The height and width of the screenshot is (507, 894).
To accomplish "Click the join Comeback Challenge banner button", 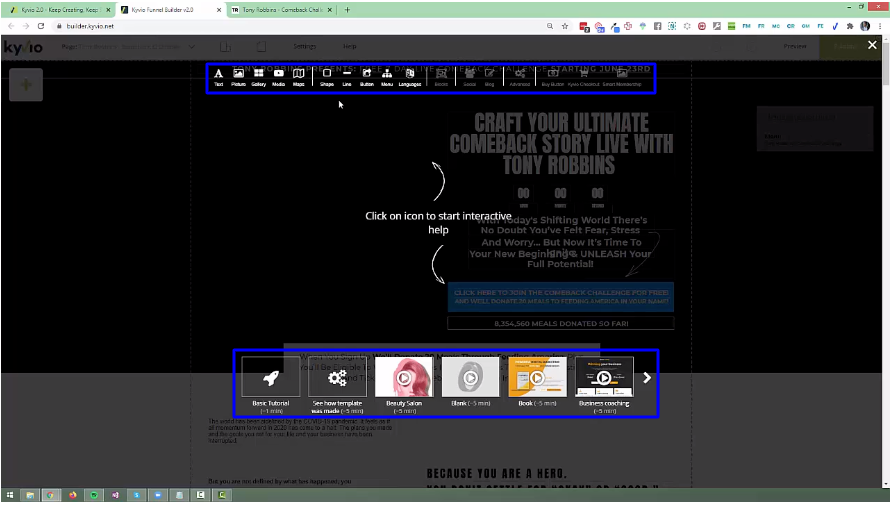I will tap(562, 298).
